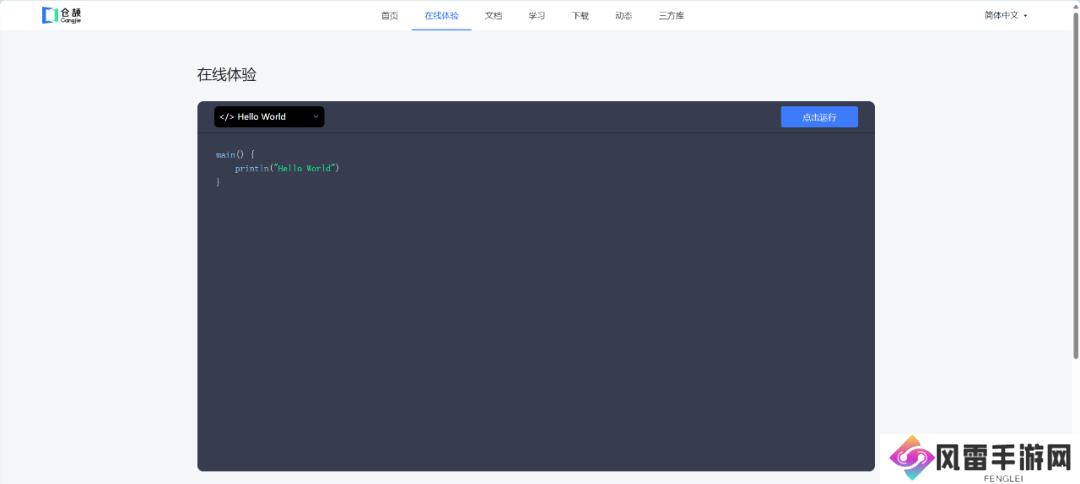1080x484 pixels.
Task: Click the code </> icon in example selector
Action: (226, 117)
